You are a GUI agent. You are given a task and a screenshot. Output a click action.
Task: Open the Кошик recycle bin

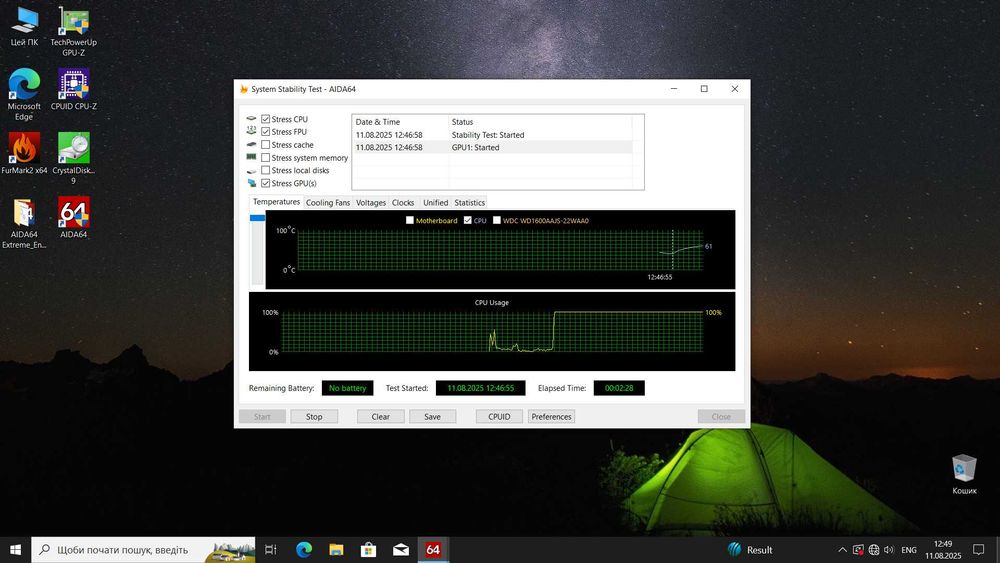[x=964, y=475]
